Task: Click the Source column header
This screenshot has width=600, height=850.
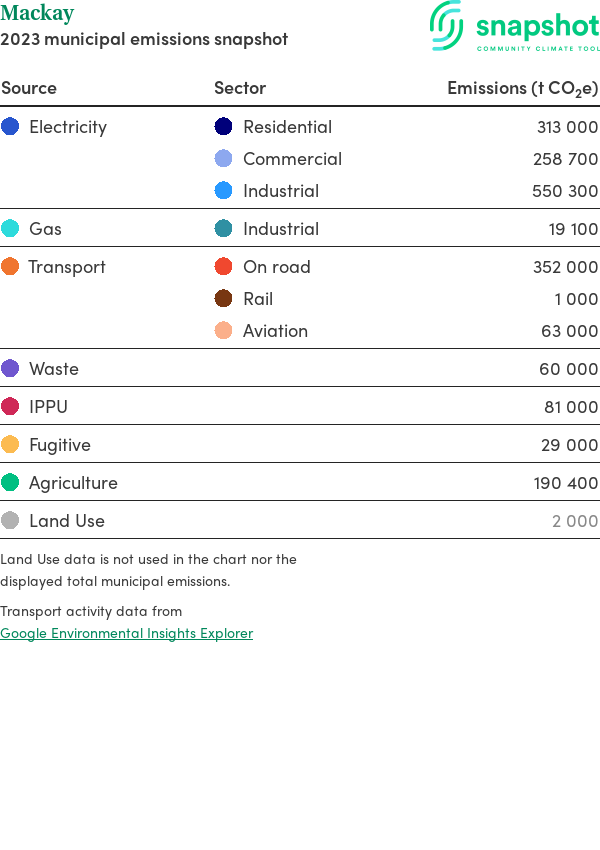Action: pos(29,88)
